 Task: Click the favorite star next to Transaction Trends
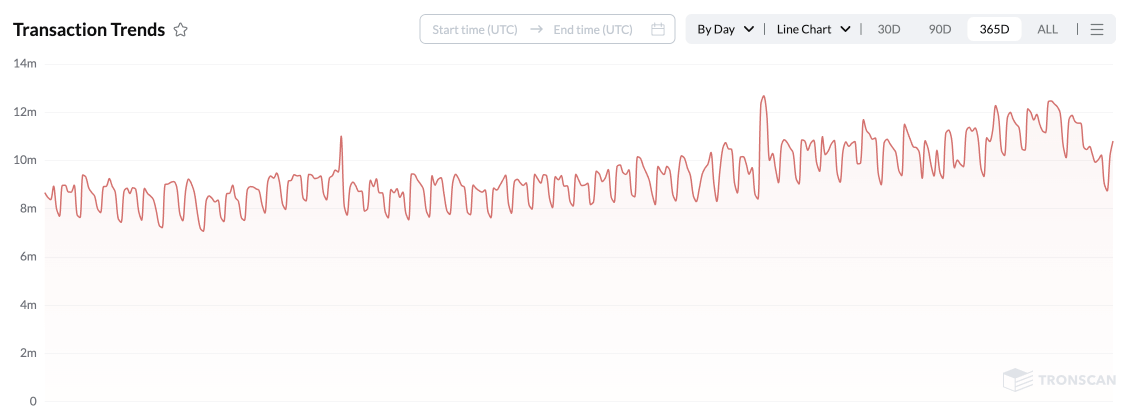pyautogui.click(x=181, y=30)
